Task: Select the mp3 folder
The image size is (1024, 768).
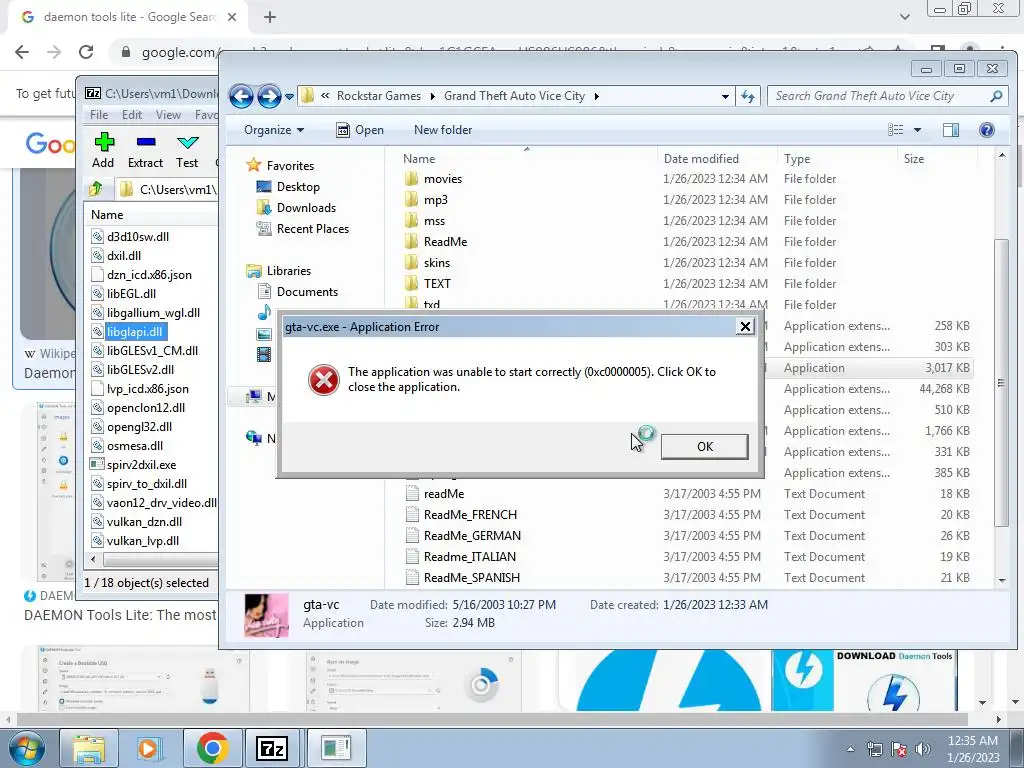Action: pos(426,200)
